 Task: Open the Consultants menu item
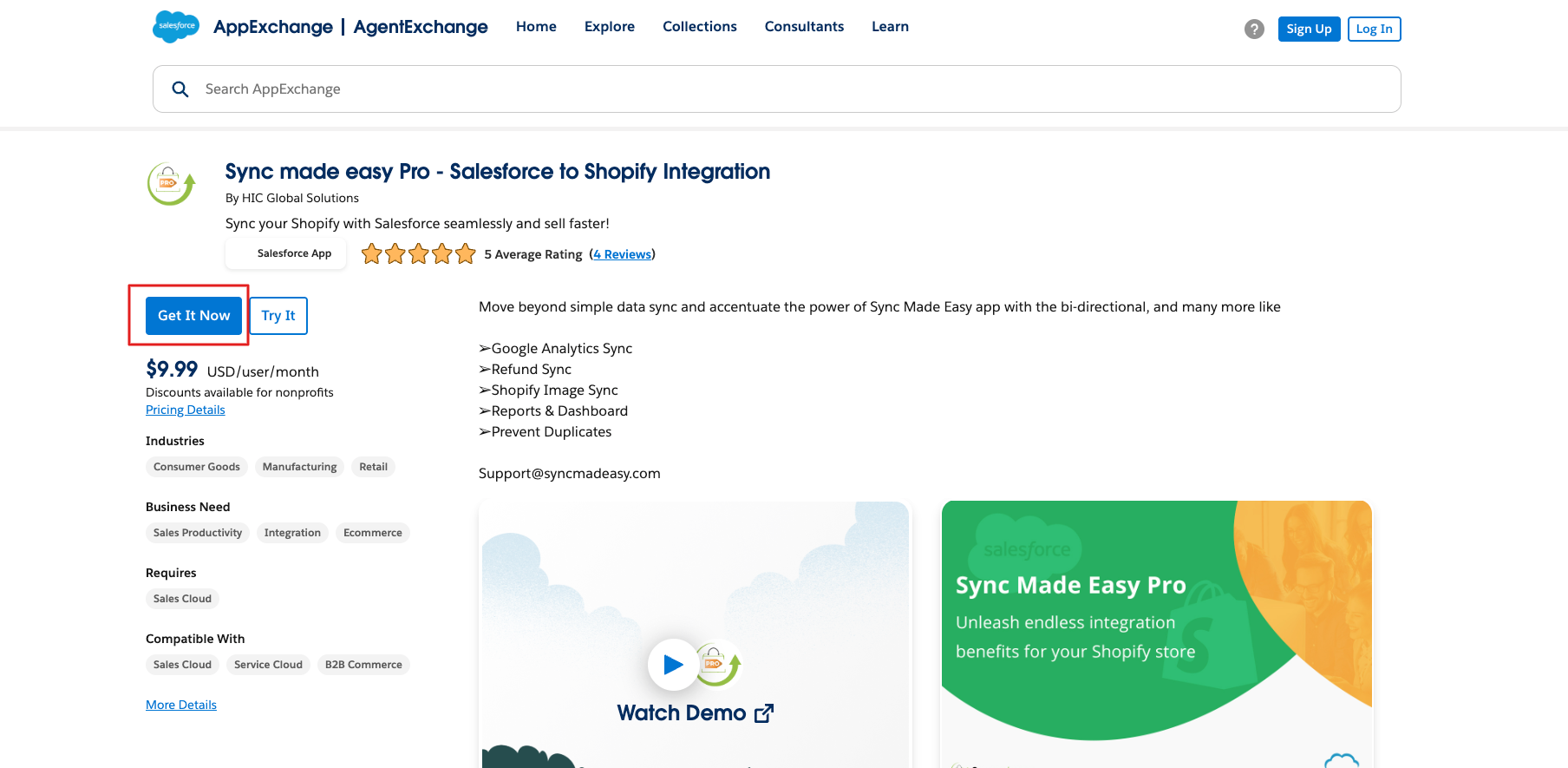pos(804,27)
